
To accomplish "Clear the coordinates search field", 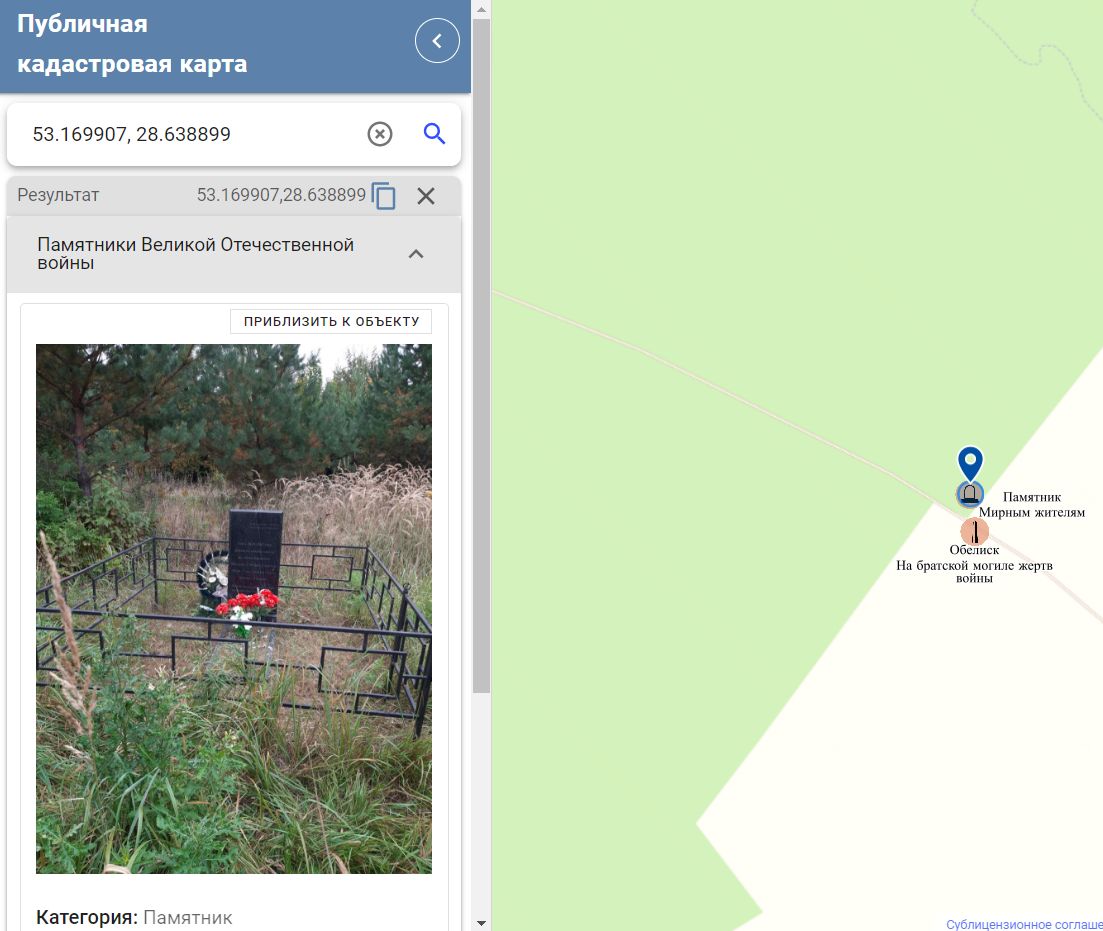I will tap(380, 134).
